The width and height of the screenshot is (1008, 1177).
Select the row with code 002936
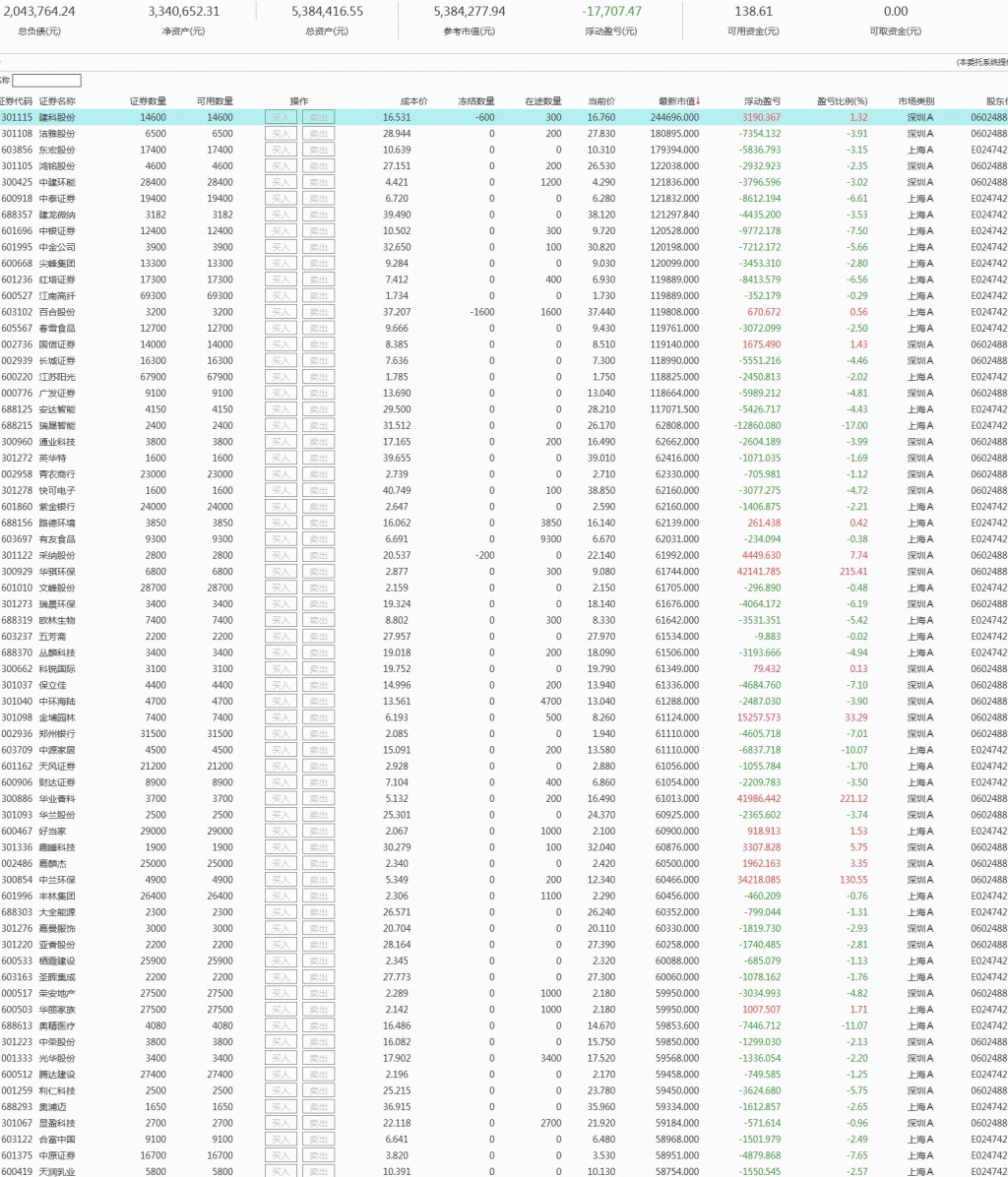[504, 733]
